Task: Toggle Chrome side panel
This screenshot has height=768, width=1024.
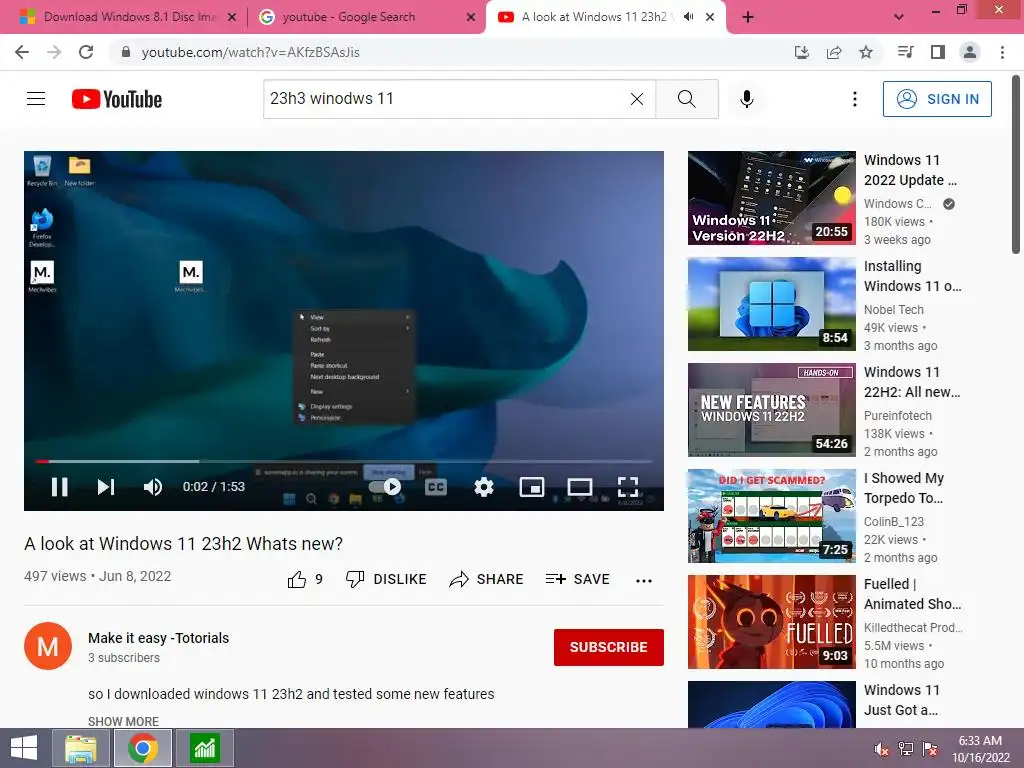Action: click(x=938, y=52)
